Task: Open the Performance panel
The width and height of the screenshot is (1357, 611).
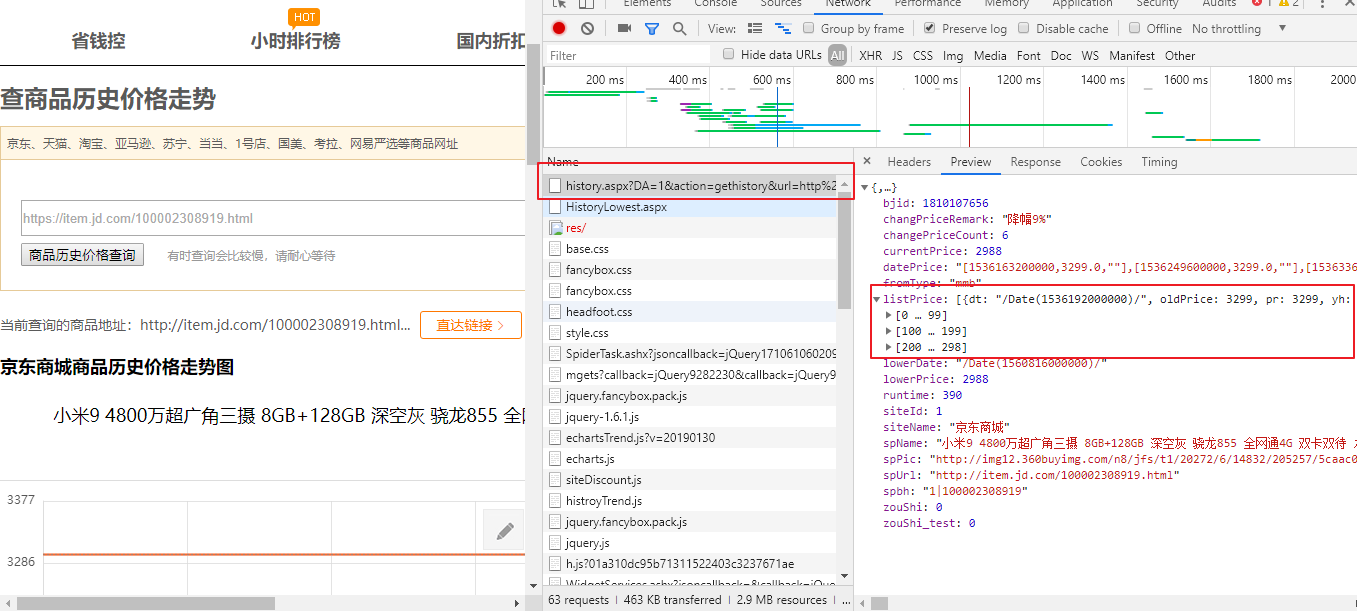Action: [x=928, y=4]
